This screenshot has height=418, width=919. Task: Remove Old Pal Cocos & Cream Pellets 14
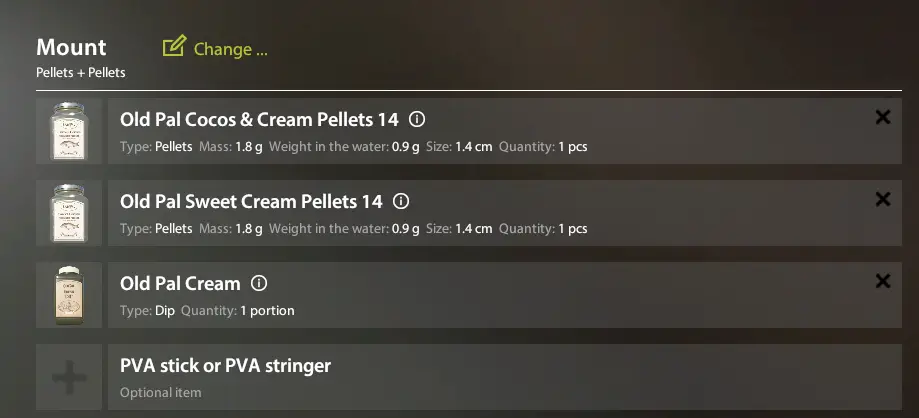(883, 117)
